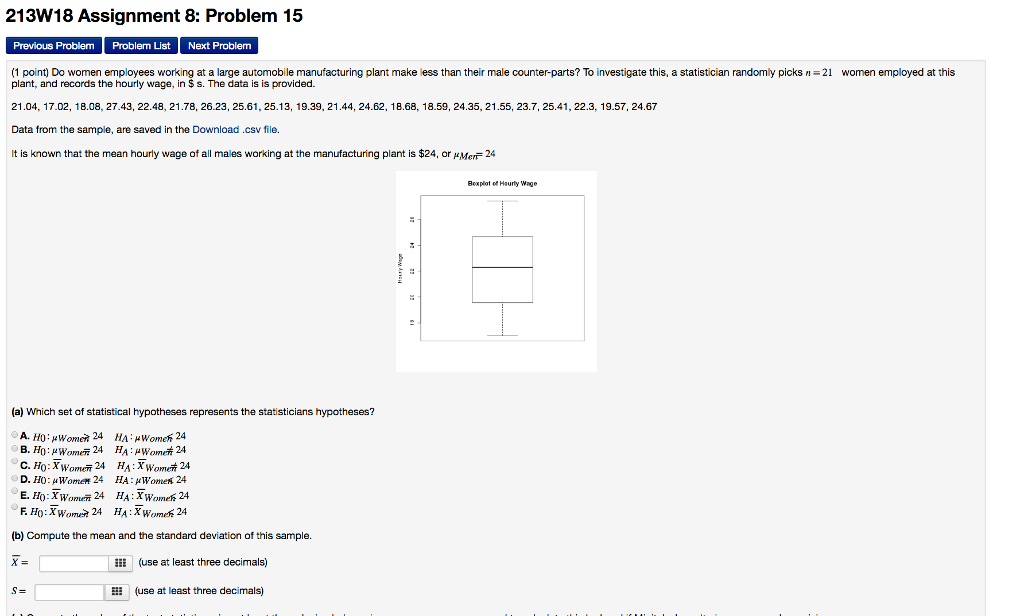
Task: Select hypothesis option A radio button
Action: click(x=14, y=434)
